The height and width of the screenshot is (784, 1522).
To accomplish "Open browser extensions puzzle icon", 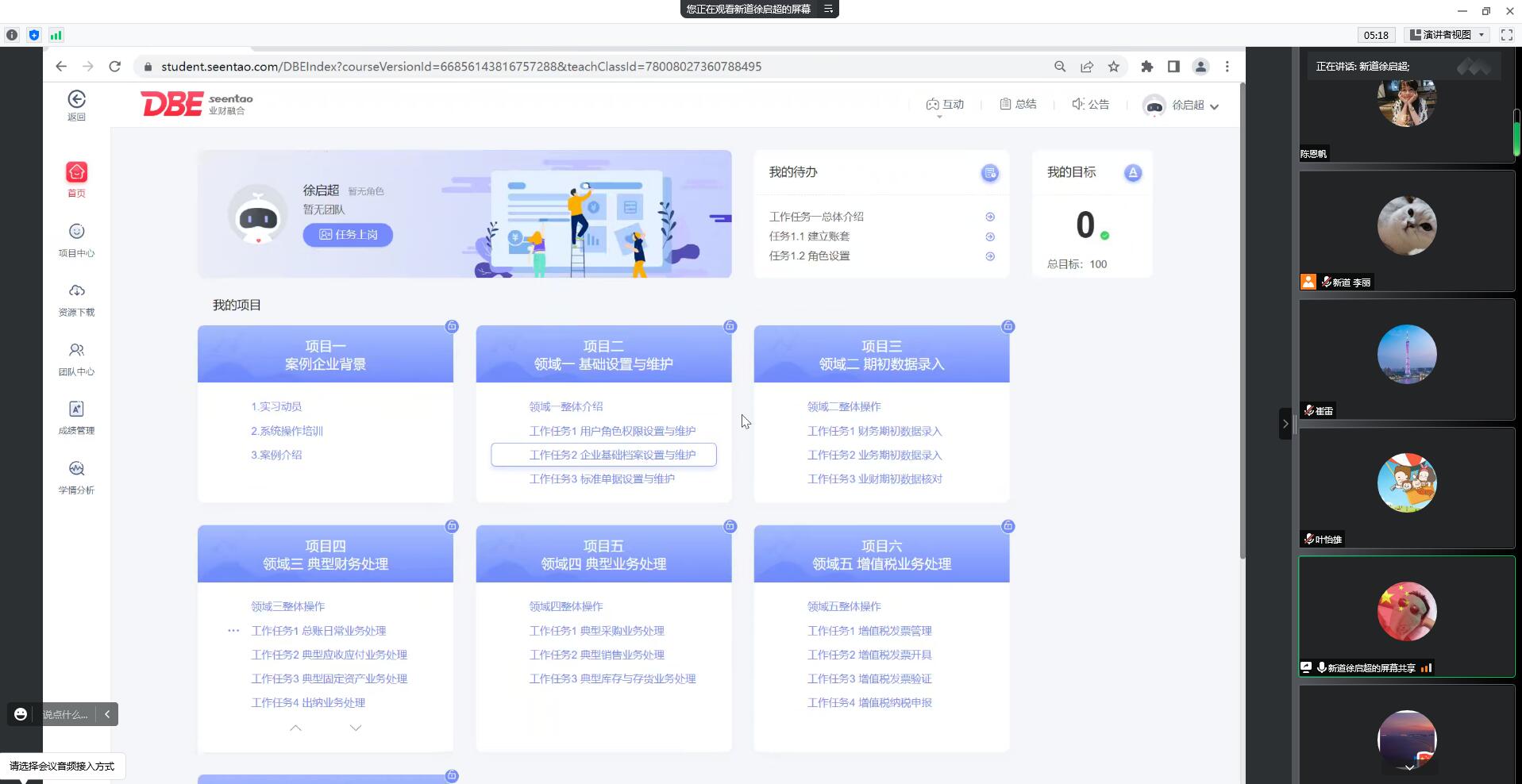I will click(x=1146, y=67).
